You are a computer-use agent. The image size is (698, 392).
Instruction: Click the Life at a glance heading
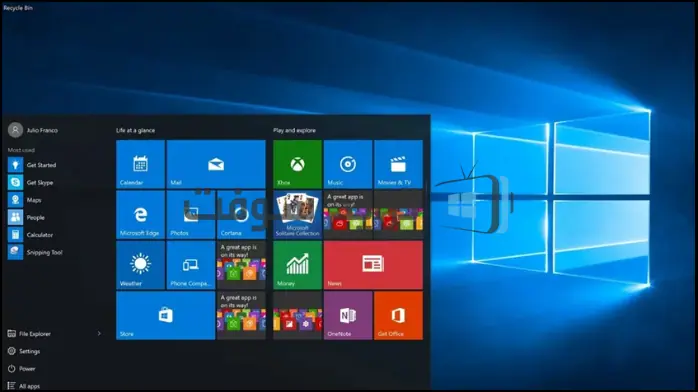coord(135,130)
